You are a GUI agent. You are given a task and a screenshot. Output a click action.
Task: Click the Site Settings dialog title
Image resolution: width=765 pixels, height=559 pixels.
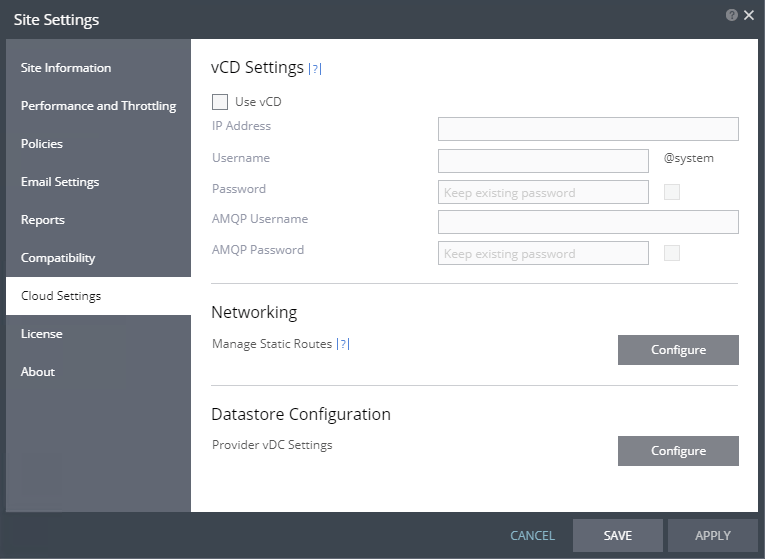[56, 20]
